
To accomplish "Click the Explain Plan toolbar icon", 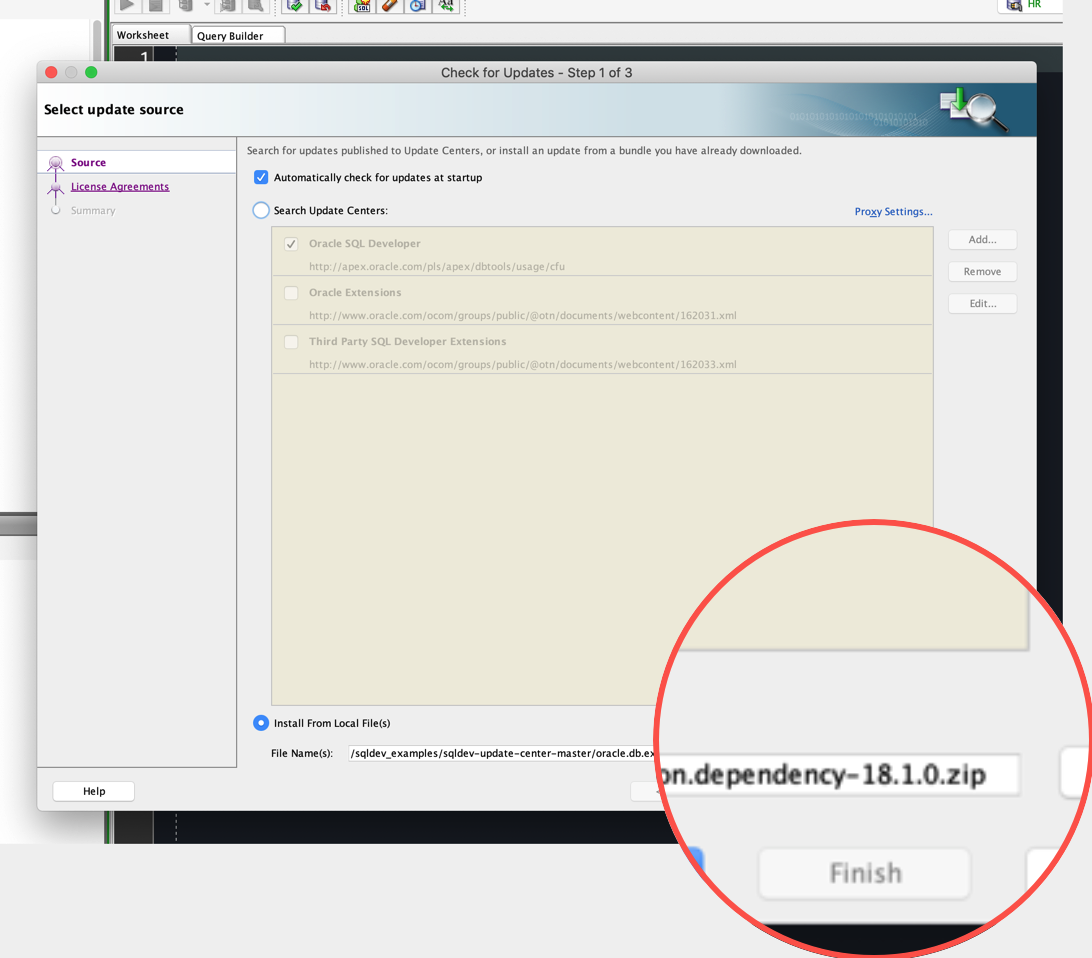I will coord(185,5).
